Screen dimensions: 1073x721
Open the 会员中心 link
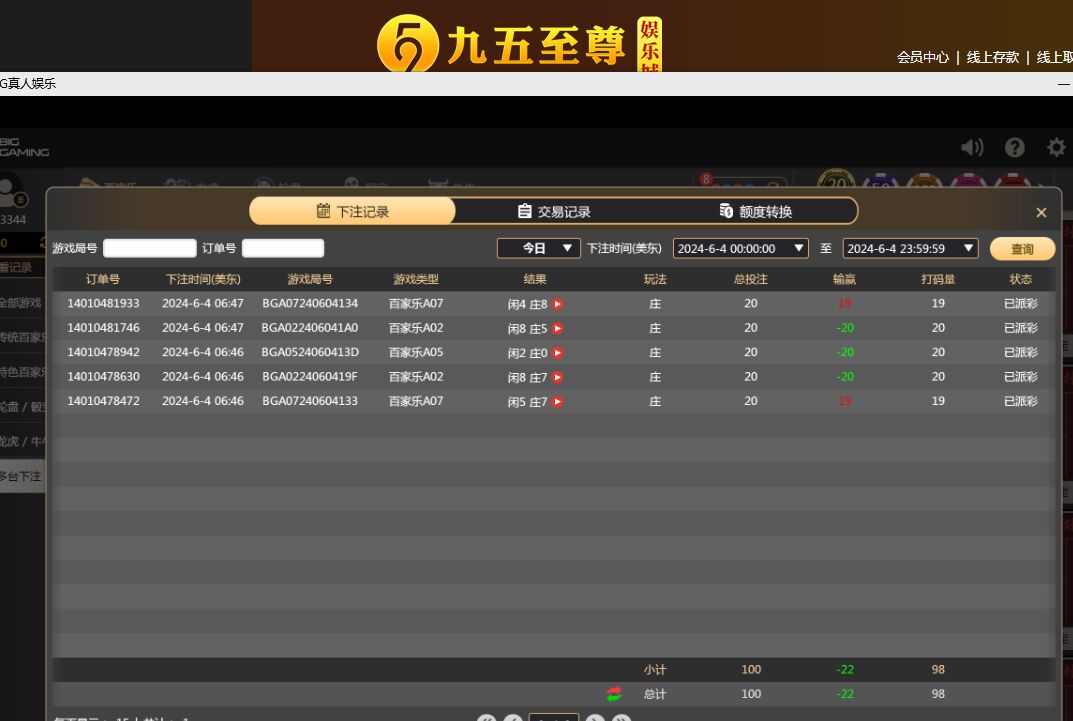[922, 58]
